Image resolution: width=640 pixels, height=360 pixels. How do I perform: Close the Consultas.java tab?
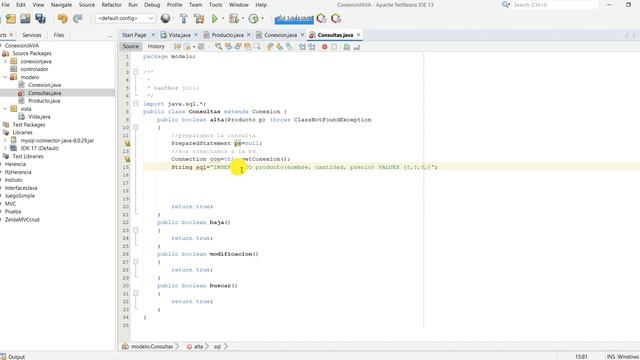click(358, 35)
